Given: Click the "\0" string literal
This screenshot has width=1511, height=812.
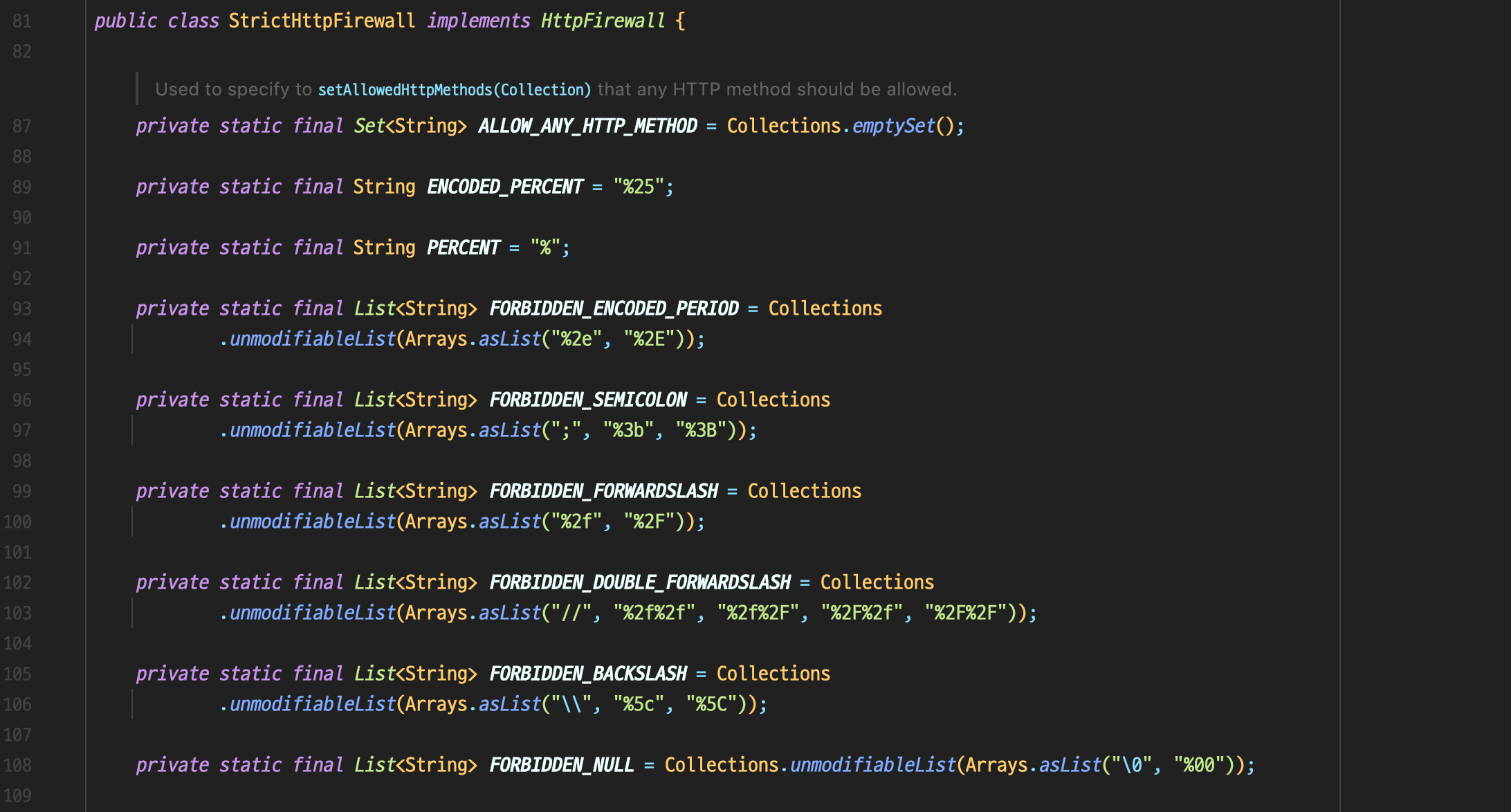Looking at the screenshot, I should pyautogui.click(x=1132, y=765).
